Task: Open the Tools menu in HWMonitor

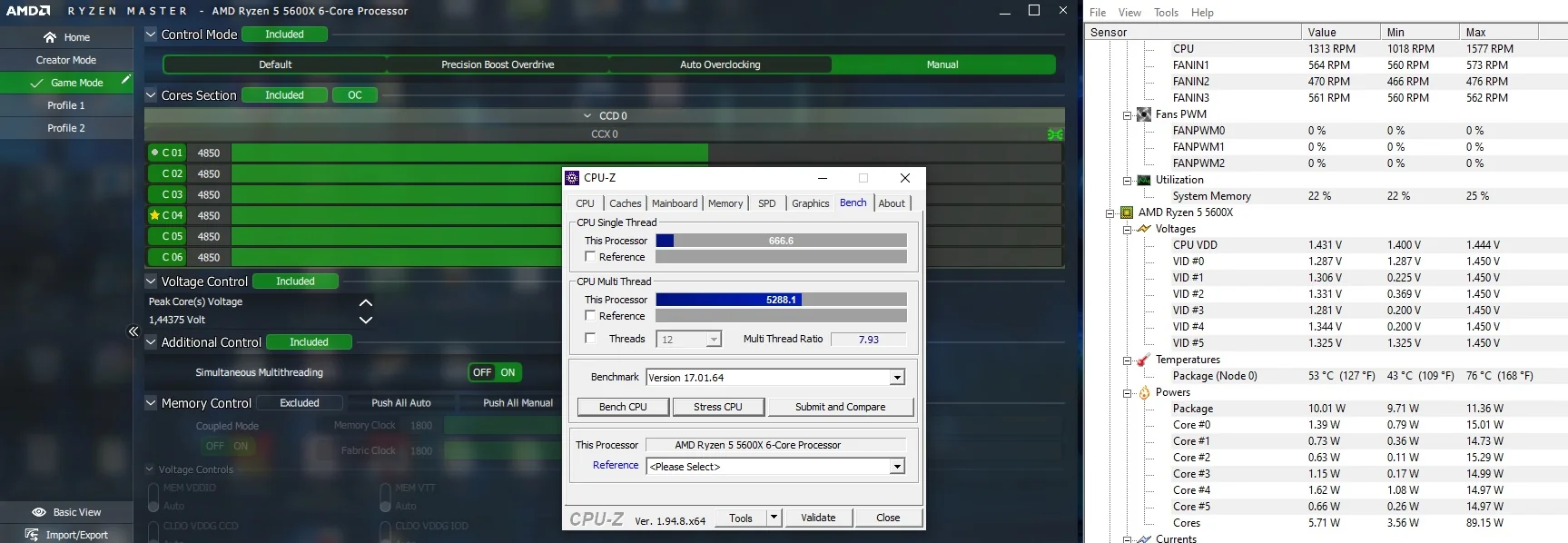Action: (x=1166, y=13)
